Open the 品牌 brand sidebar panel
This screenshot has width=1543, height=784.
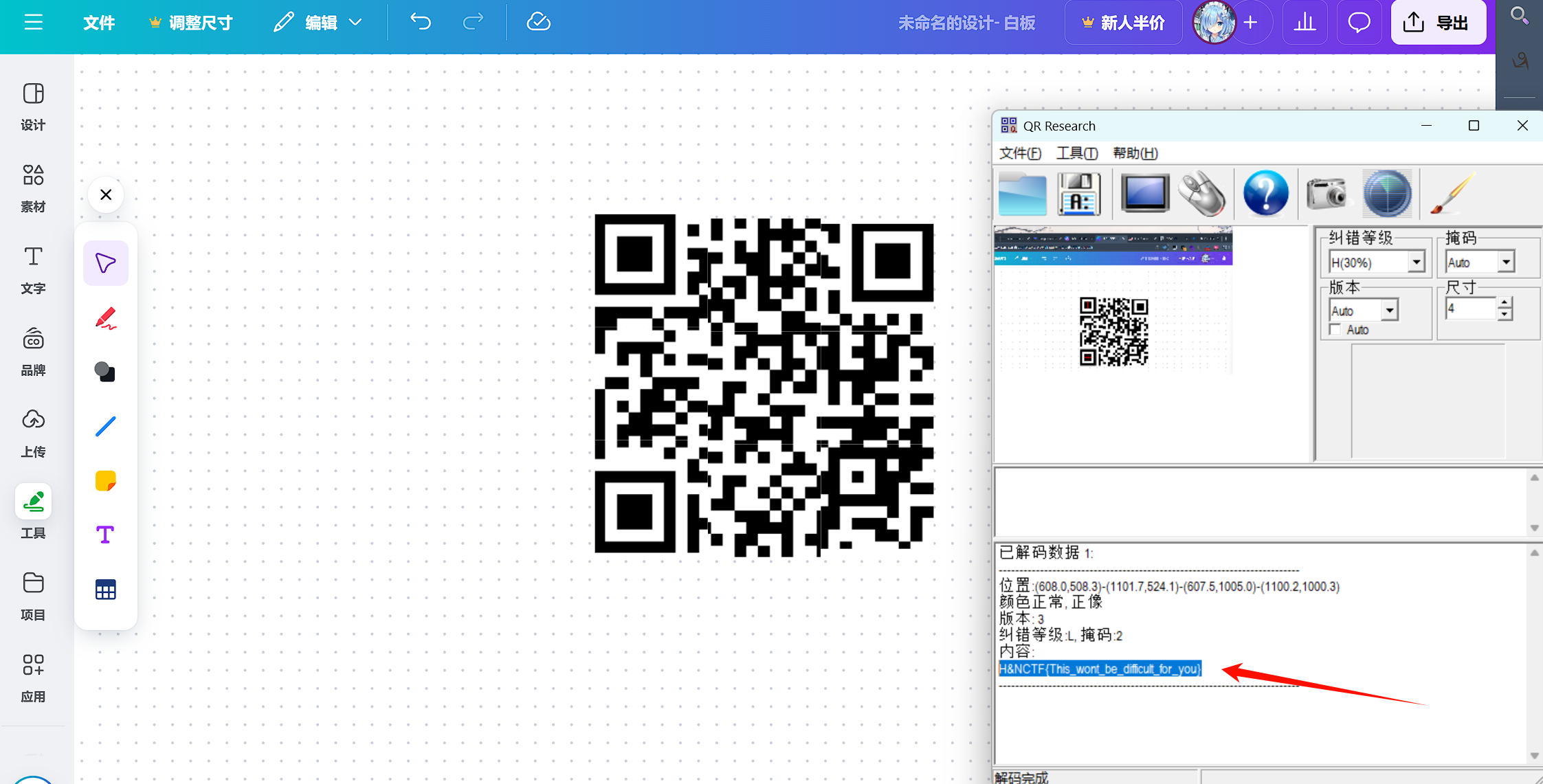[33, 352]
